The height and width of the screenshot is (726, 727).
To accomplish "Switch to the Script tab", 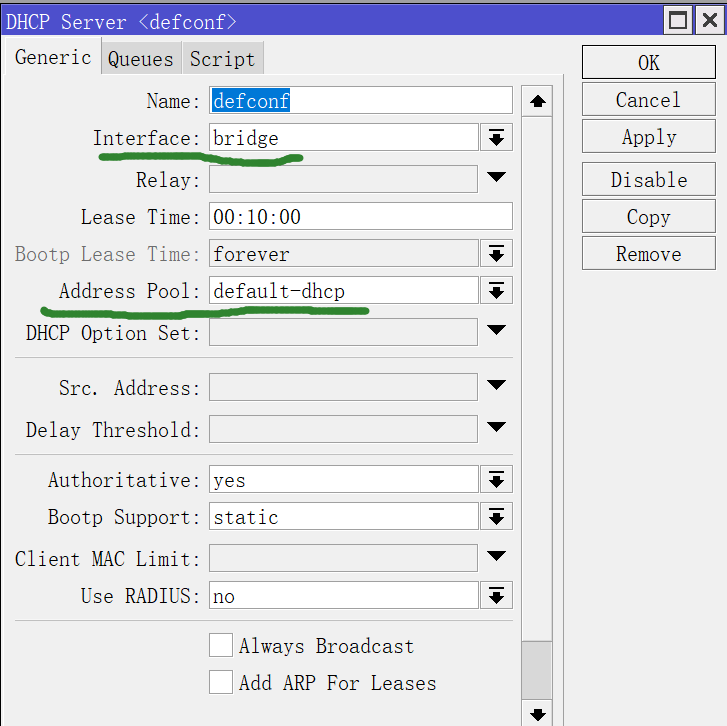I will (x=222, y=59).
